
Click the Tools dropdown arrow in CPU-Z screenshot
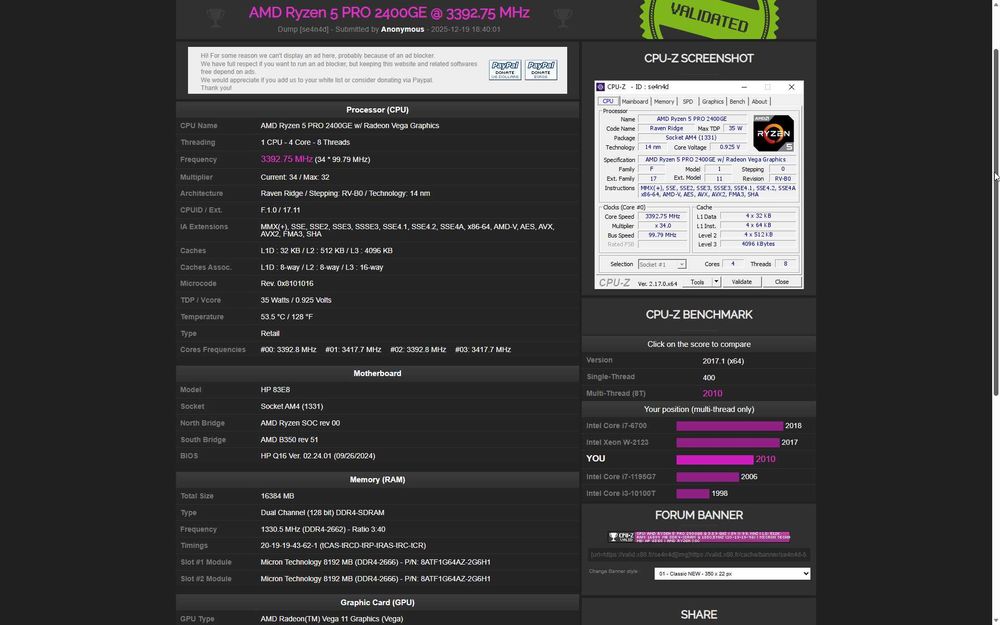(716, 282)
